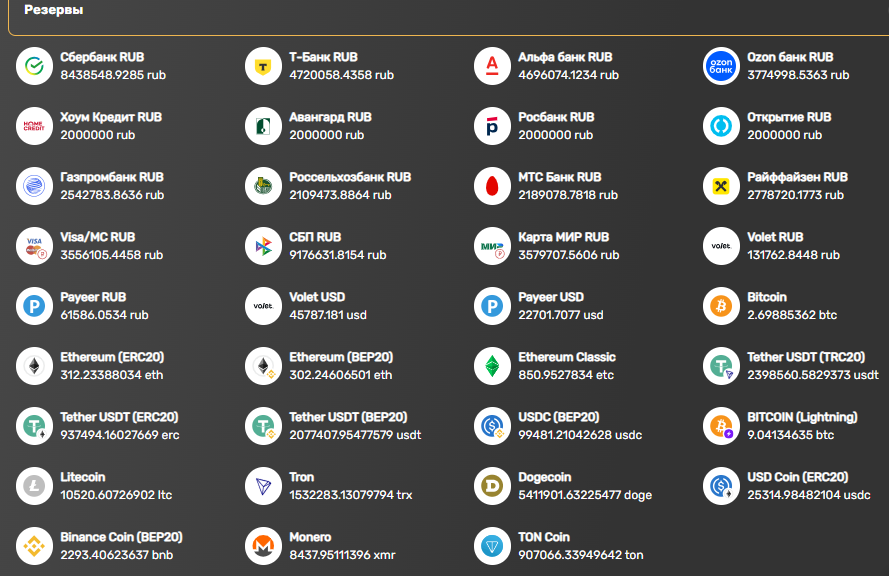Select the СБП RUB colorful icon

click(264, 247)
